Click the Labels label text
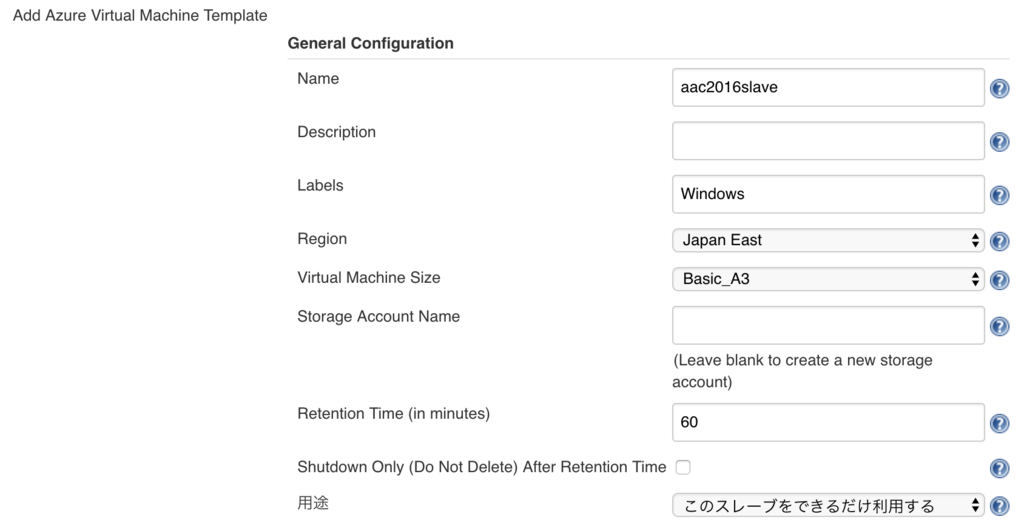The height and width of the screenshot is (531, 1024). pos(320,185)
